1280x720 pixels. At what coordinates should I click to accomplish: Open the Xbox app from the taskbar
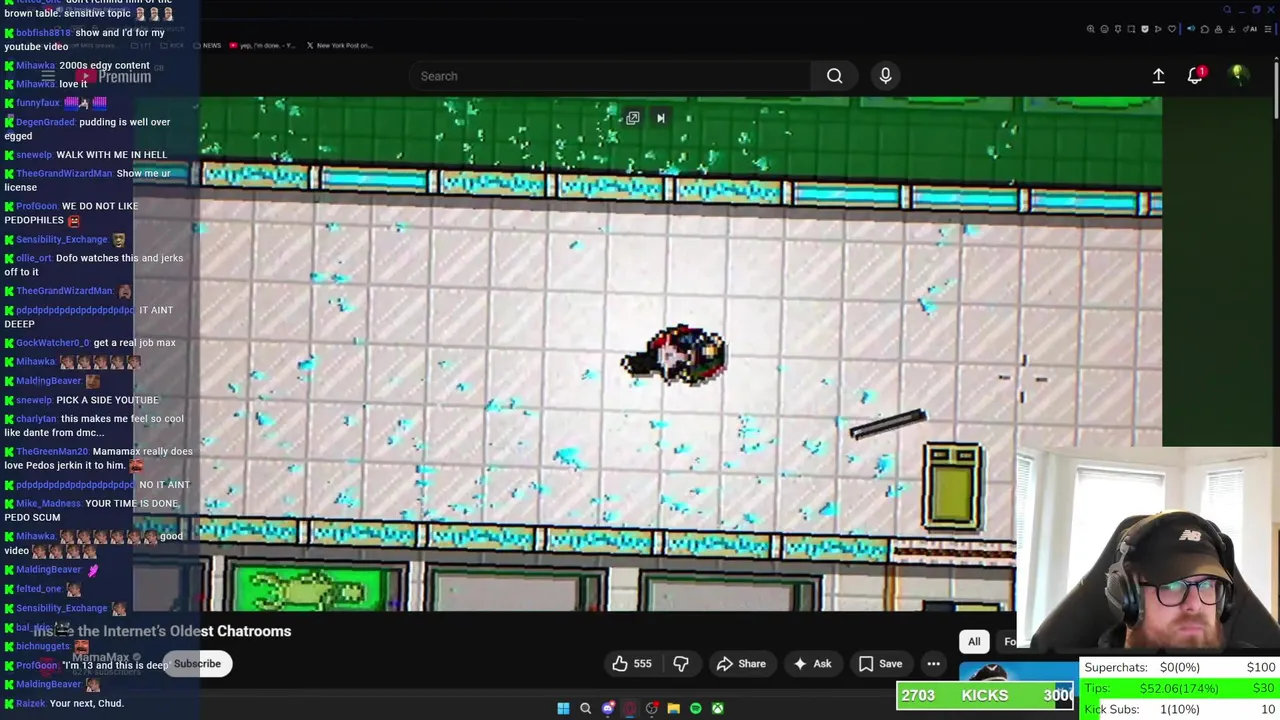(718, 709)
